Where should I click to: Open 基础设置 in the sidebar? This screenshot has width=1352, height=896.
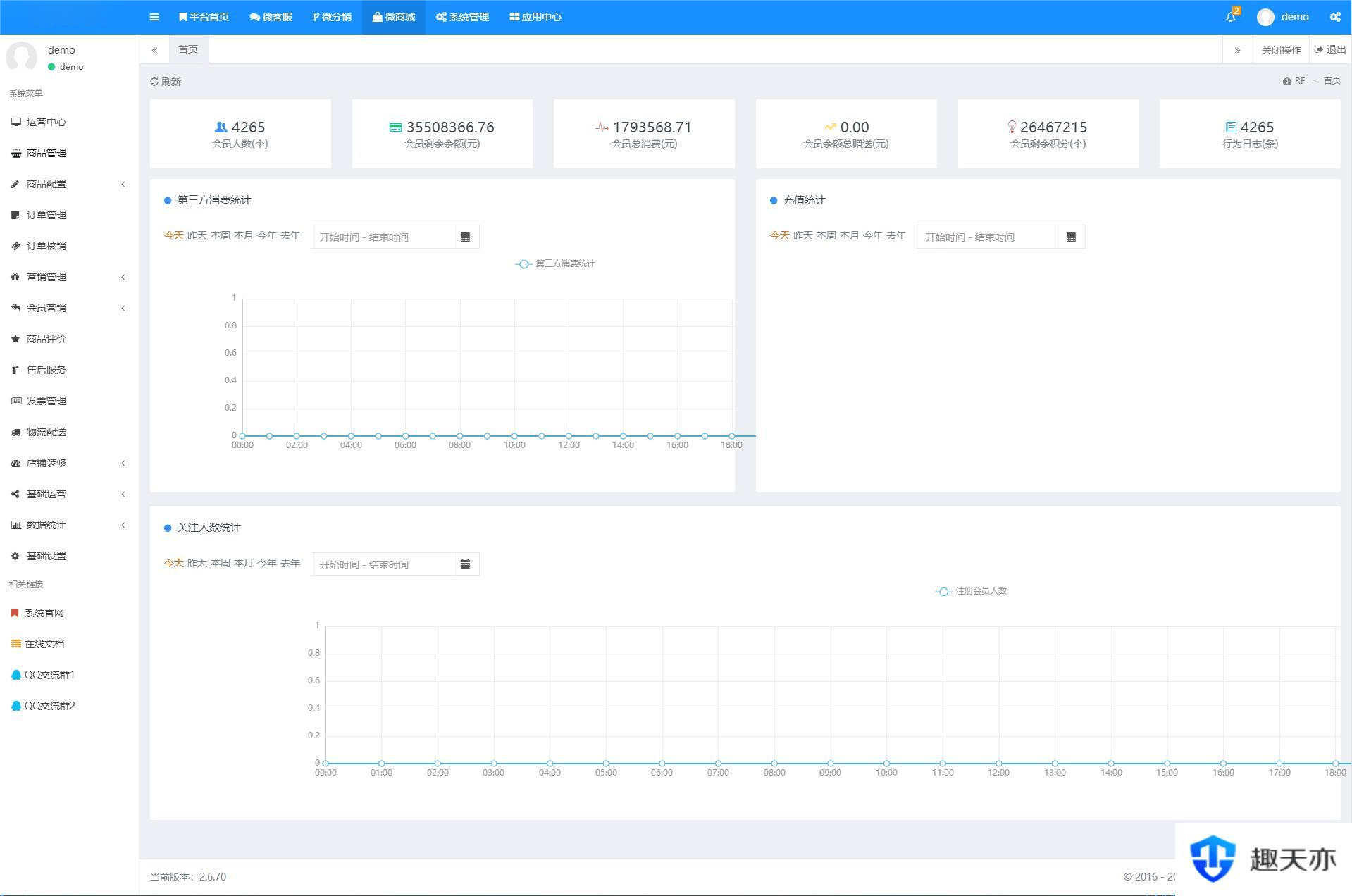click(x=68, y=556)
